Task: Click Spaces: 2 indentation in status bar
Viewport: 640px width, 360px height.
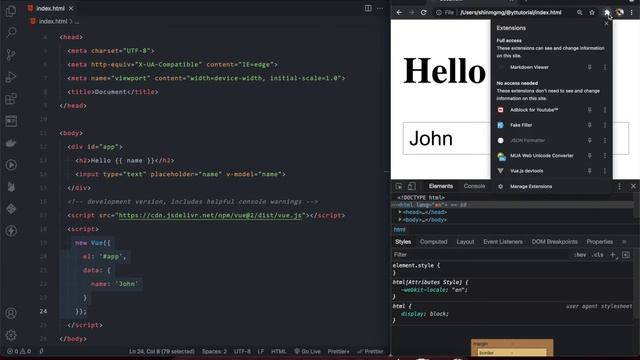Action: (214, 351)
